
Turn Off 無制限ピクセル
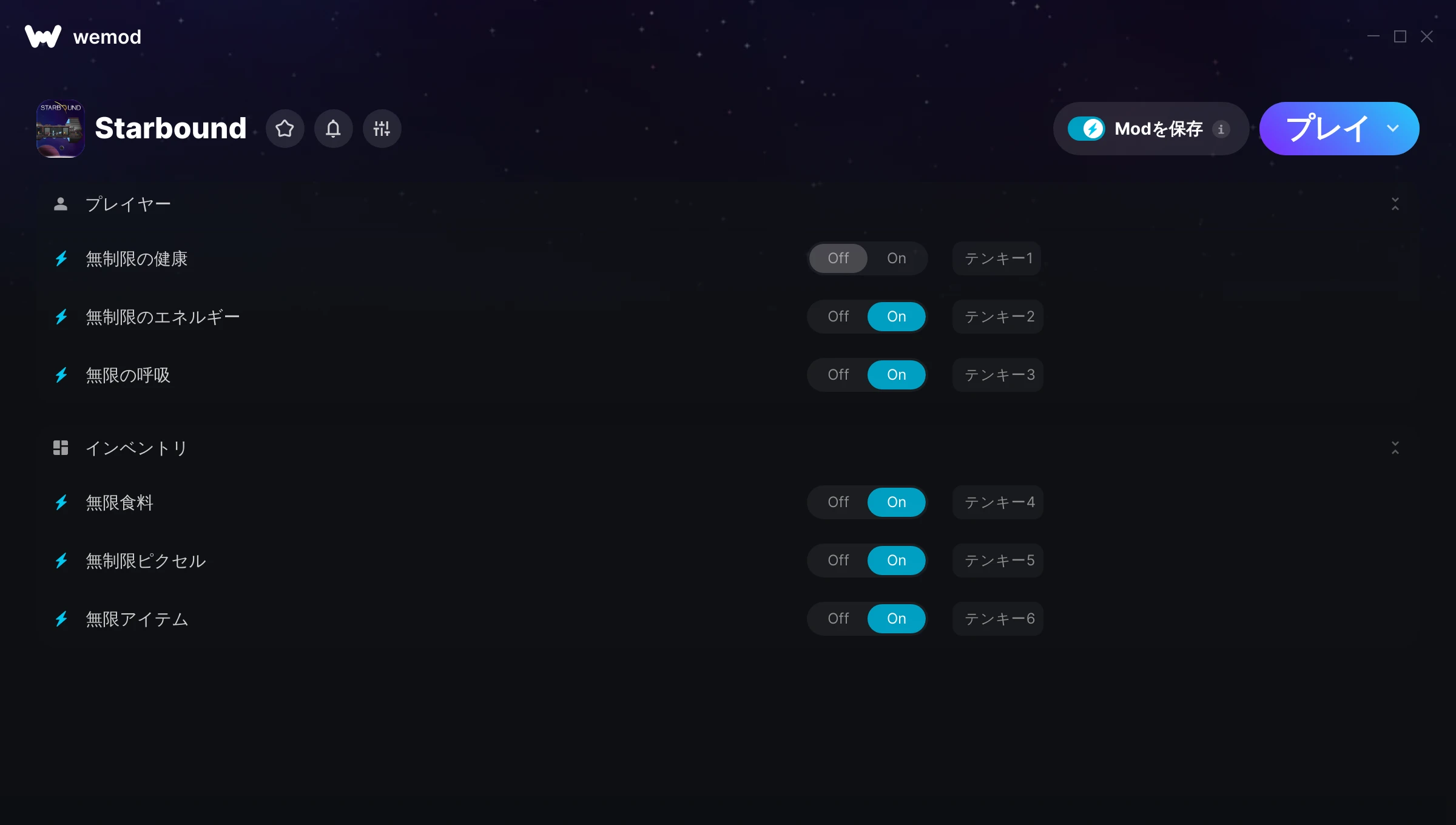838,561
